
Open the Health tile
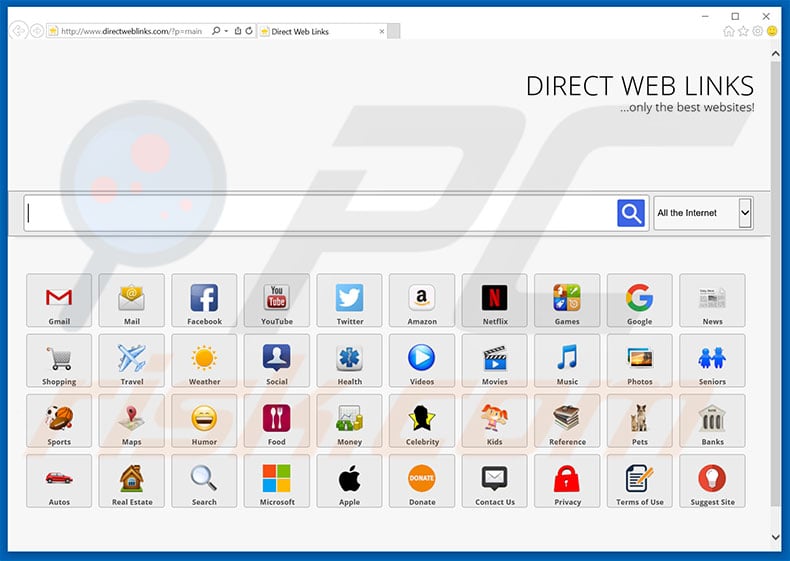click(x=349, y=360)
